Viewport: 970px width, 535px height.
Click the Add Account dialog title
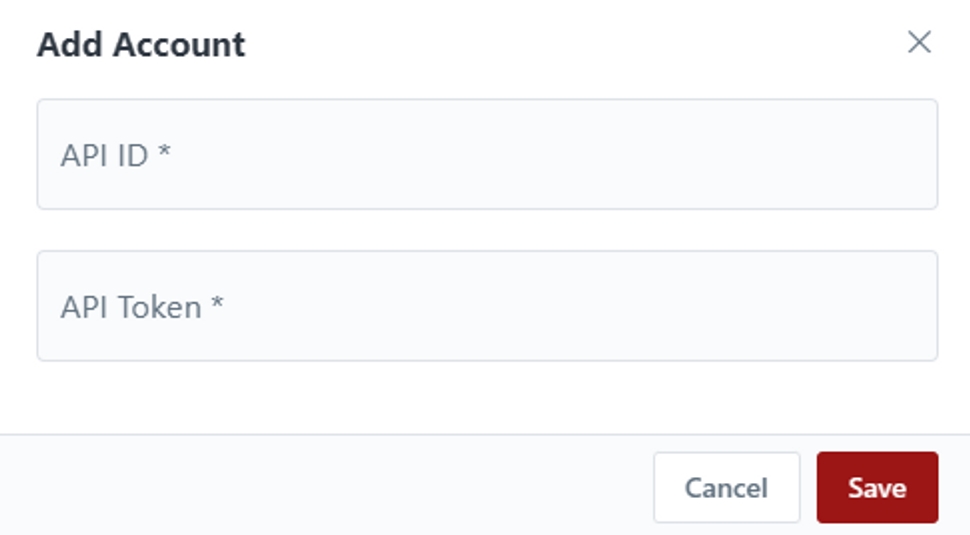coord(141,45)
